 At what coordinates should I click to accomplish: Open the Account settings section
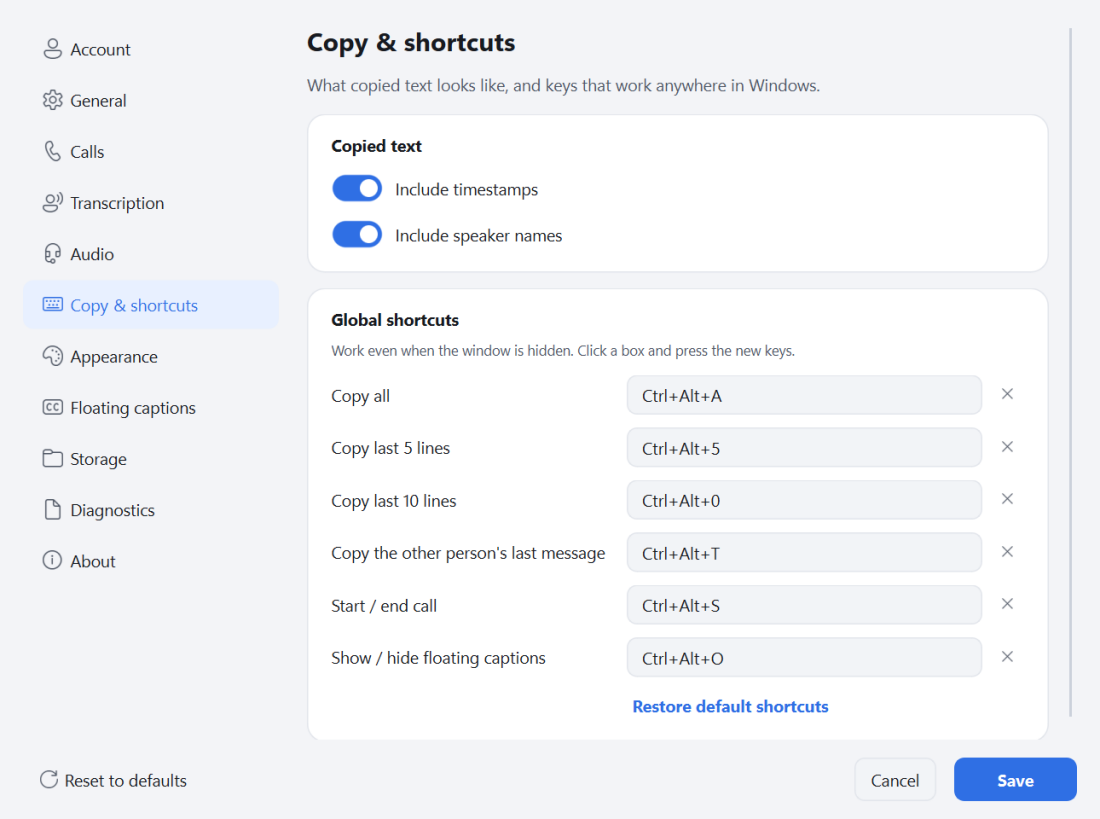pos(151,49)
